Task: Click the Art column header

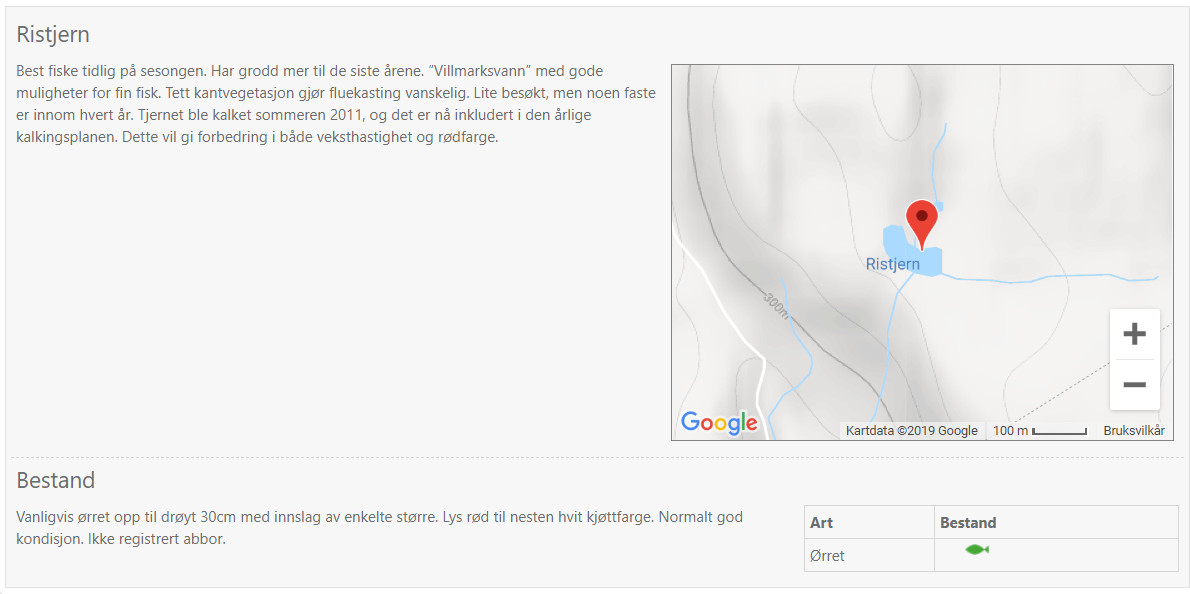Action: pos(821,523)
